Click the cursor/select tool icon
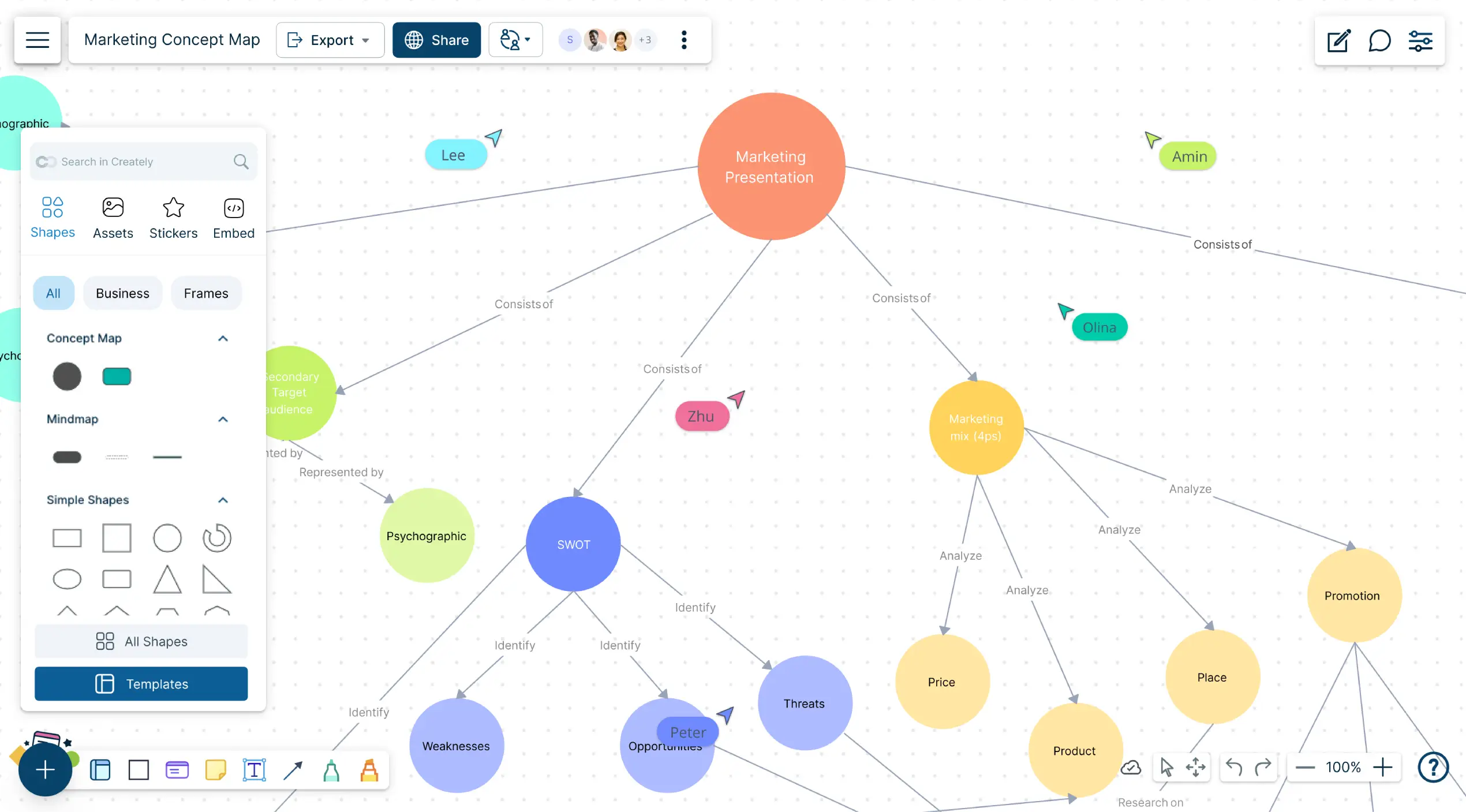Screen dimensions: 1466x812 pyautogui.click(x=1167, y=767)
